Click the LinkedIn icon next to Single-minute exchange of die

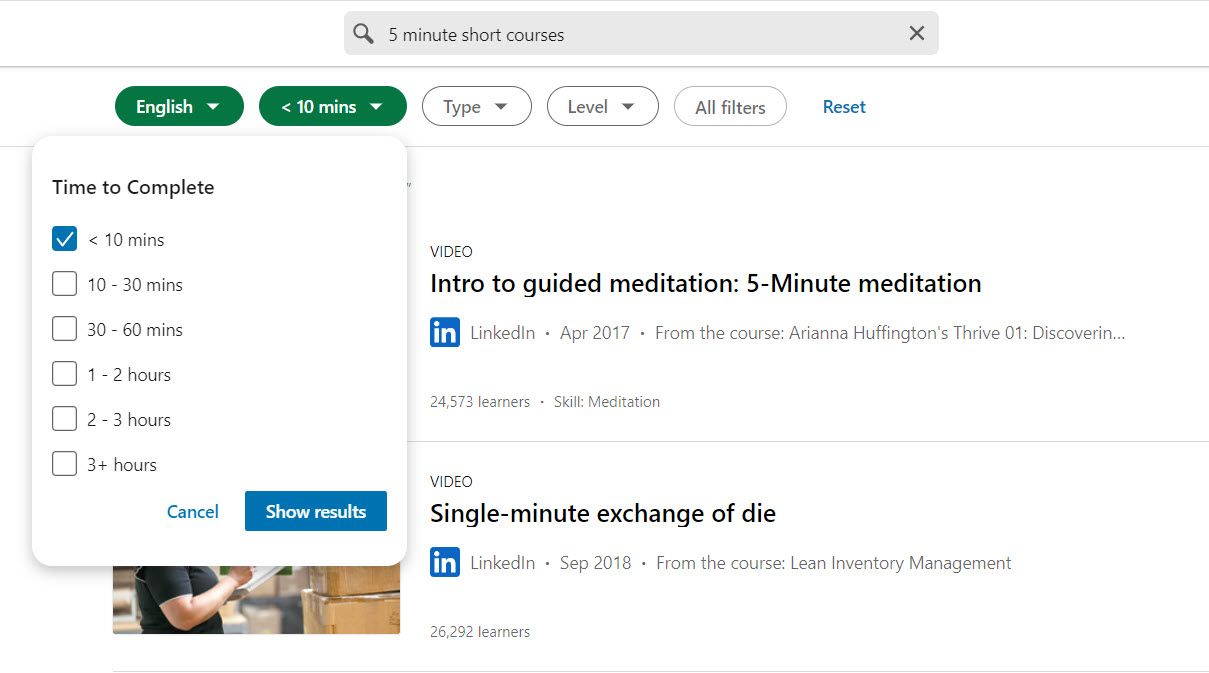[x=445, y=562]
